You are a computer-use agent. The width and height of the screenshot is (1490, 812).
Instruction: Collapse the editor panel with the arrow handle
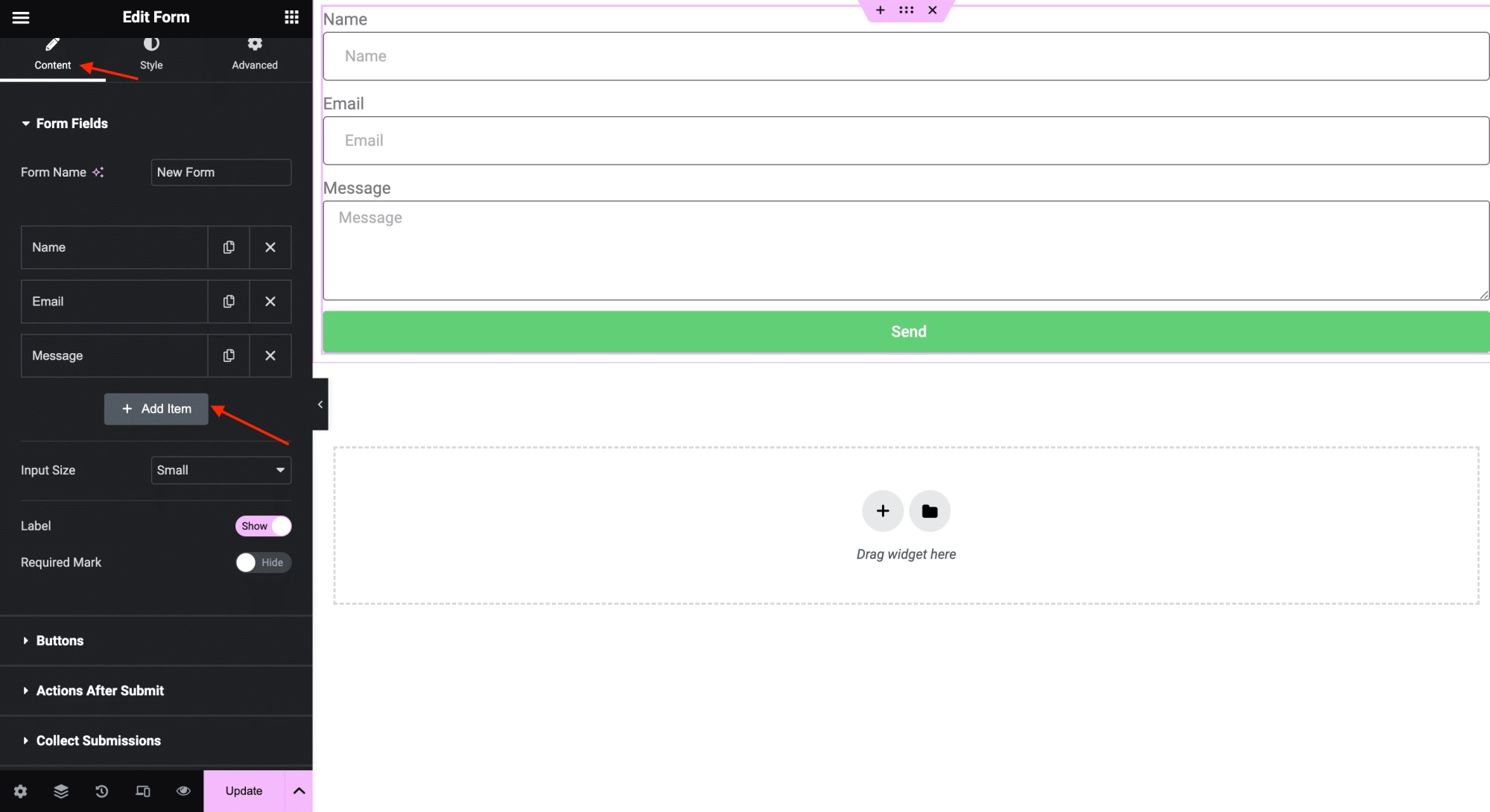click(320, 405)
